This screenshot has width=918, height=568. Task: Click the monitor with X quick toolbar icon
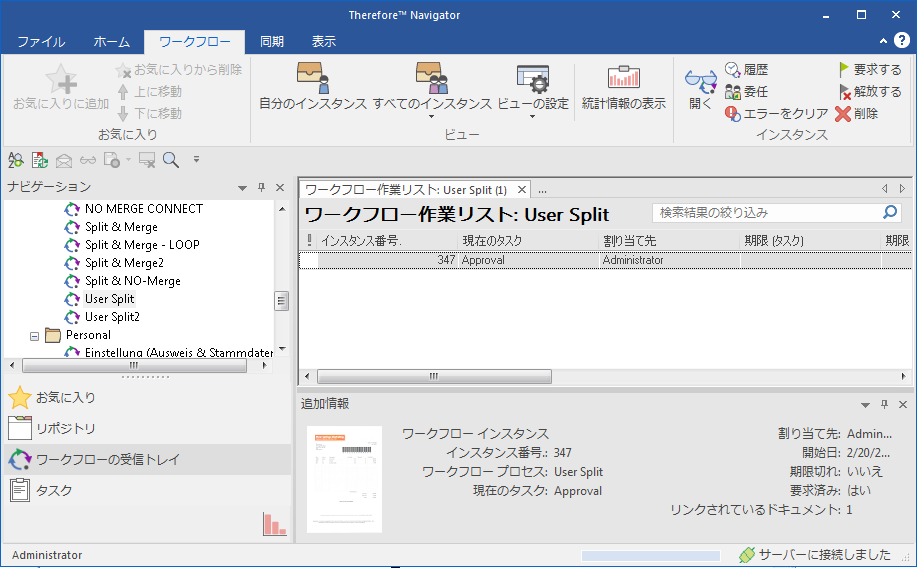[147, 159]
